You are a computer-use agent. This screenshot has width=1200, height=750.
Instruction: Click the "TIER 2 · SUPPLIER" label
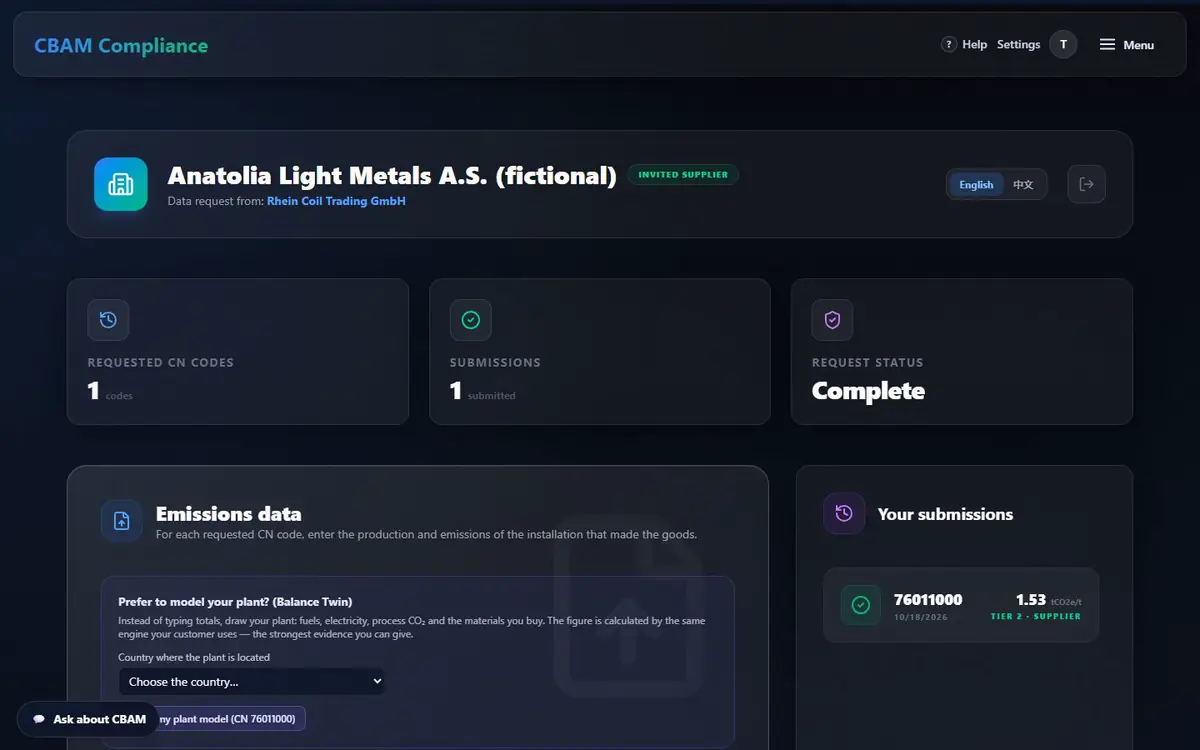tap(1036, 617)
